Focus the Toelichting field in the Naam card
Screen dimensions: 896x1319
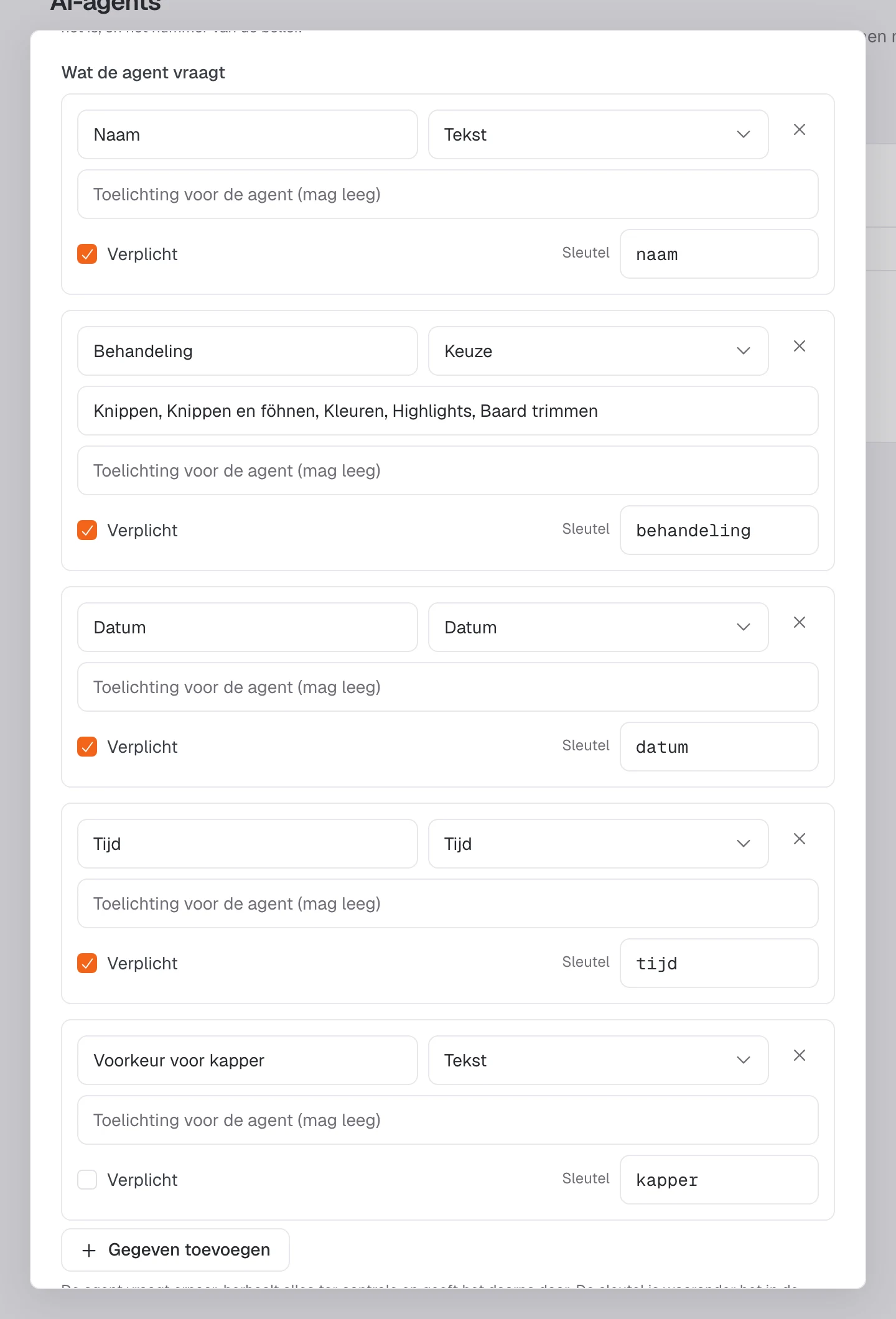[x=448, y=194]
